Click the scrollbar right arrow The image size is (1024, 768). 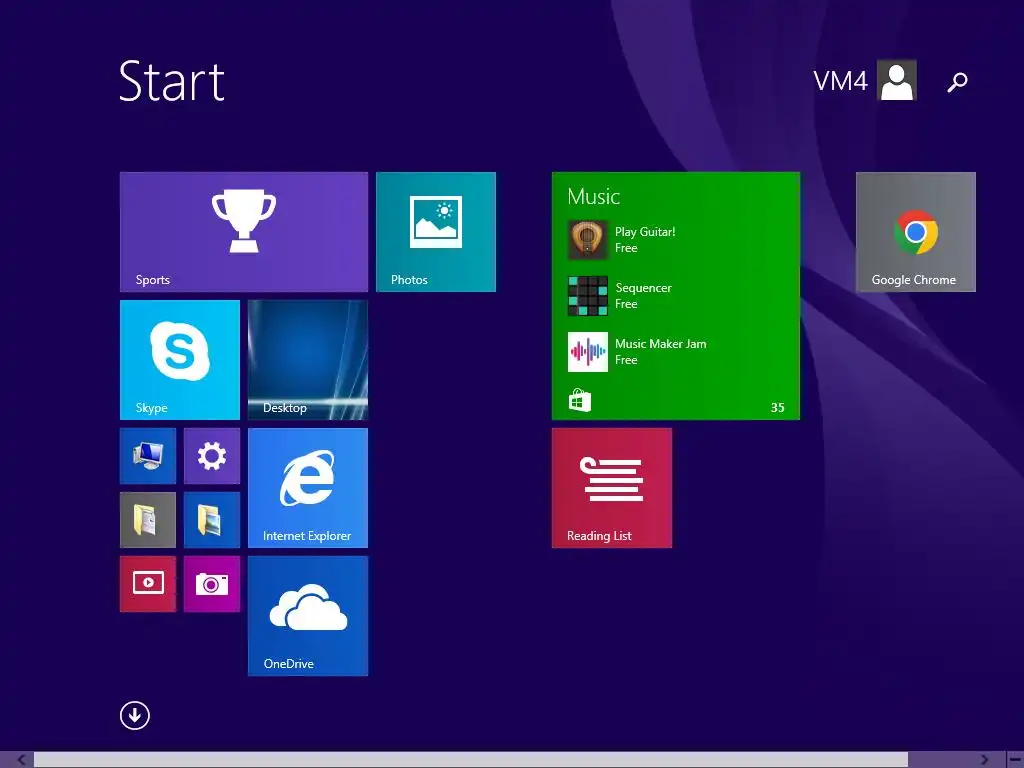click(985, 760)
